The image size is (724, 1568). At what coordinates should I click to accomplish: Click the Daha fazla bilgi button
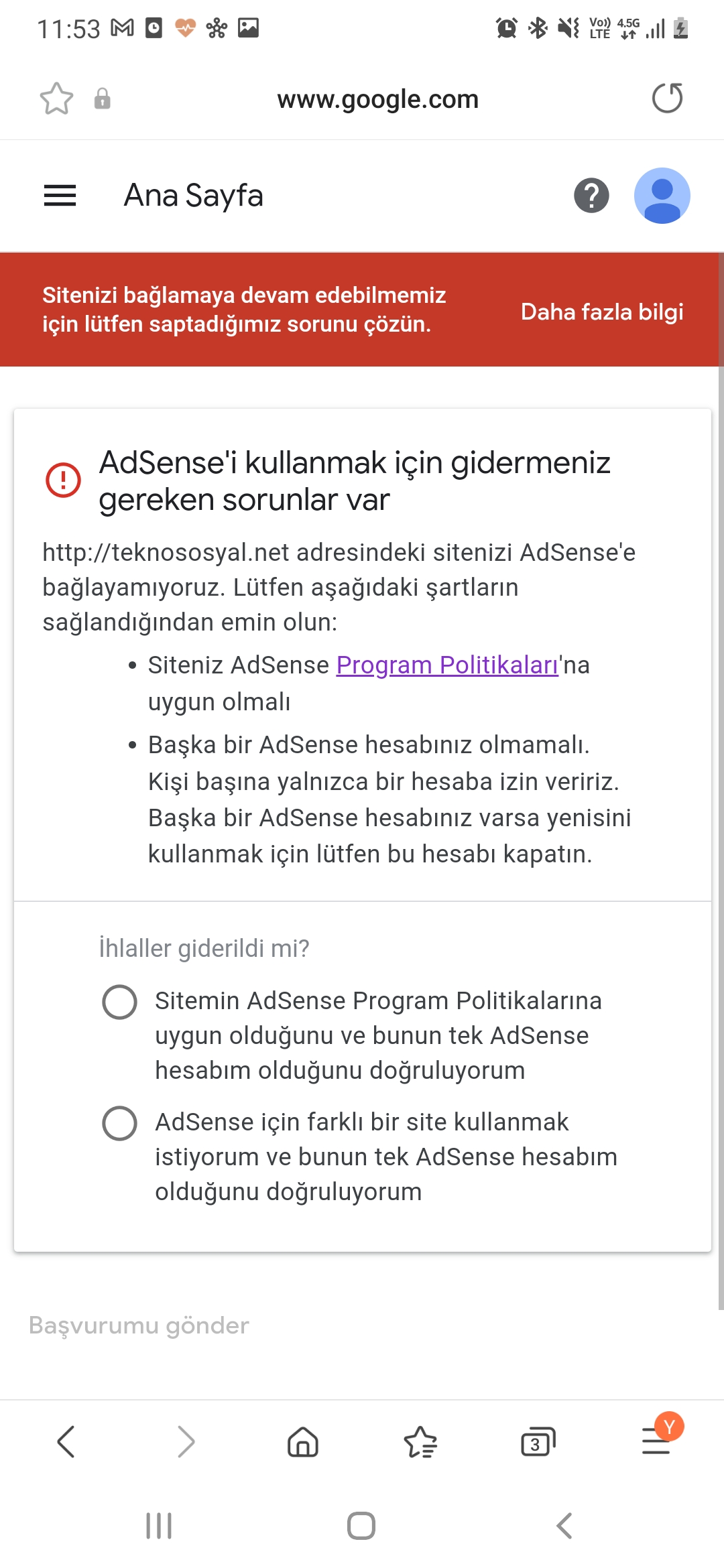coord(602,312)
